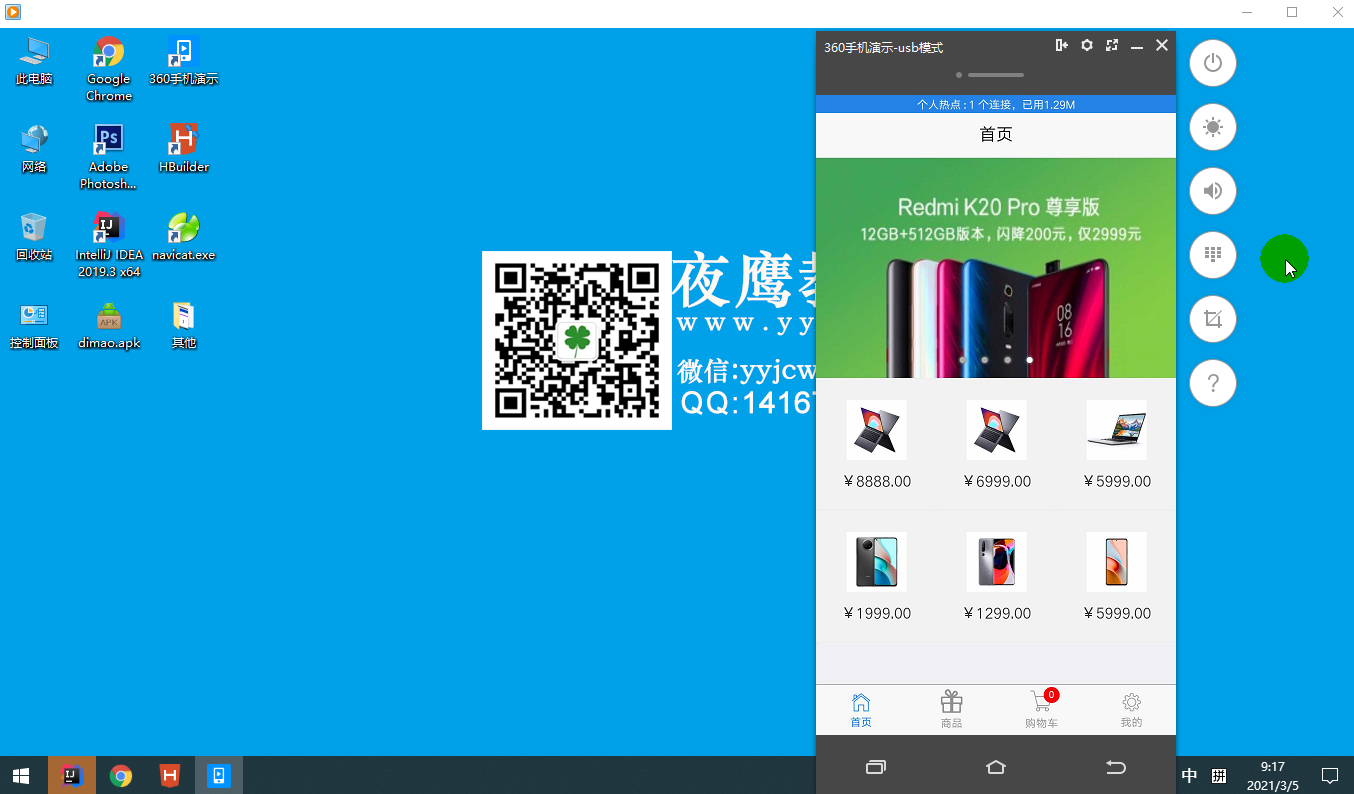Tap the phone product priced ¥1999.00
Image resolution: width=1354 pixels, height=794 pixels.
coord(877,562)
